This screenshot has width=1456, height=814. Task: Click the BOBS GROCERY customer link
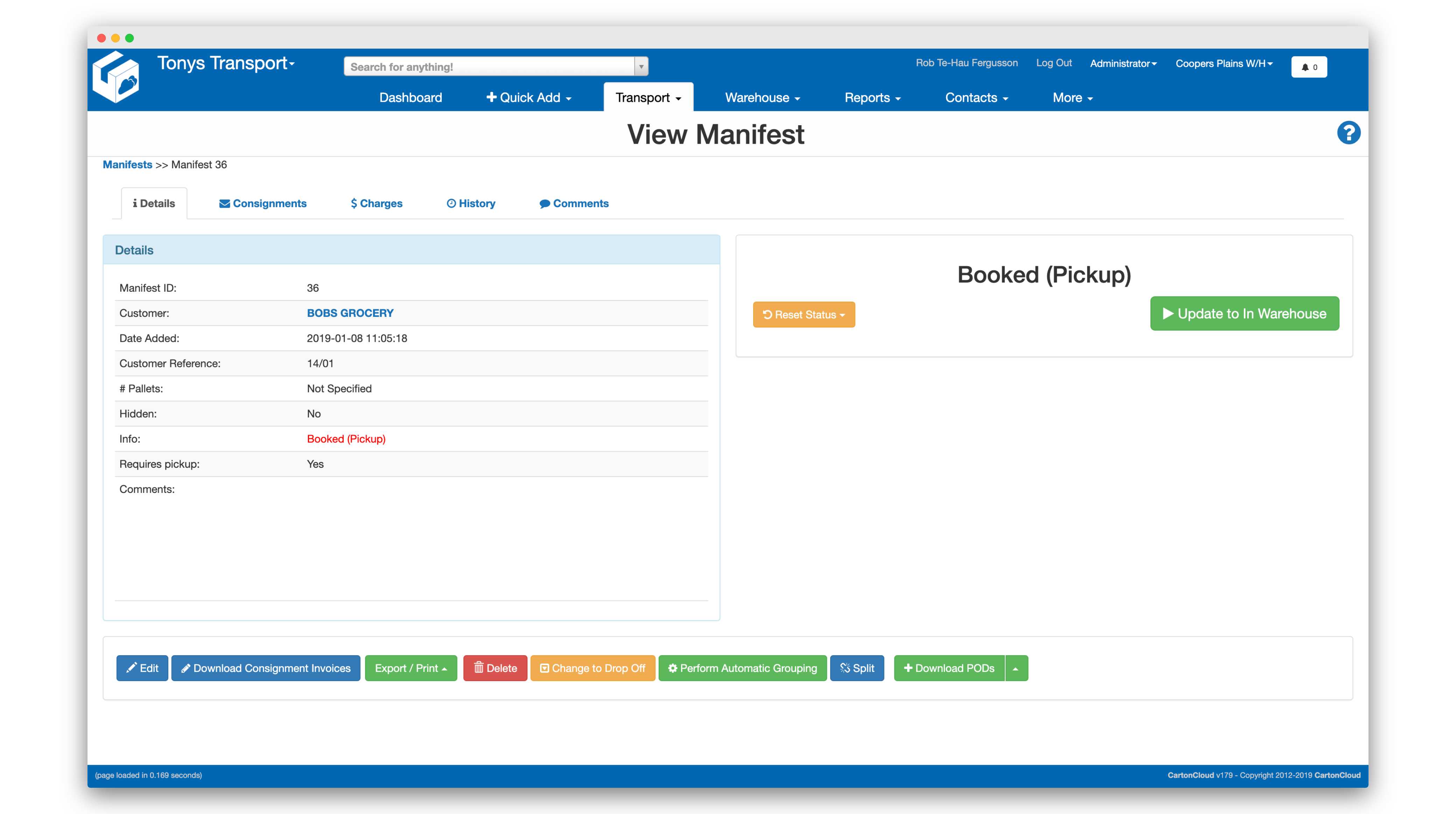click(x=350, y=312)
